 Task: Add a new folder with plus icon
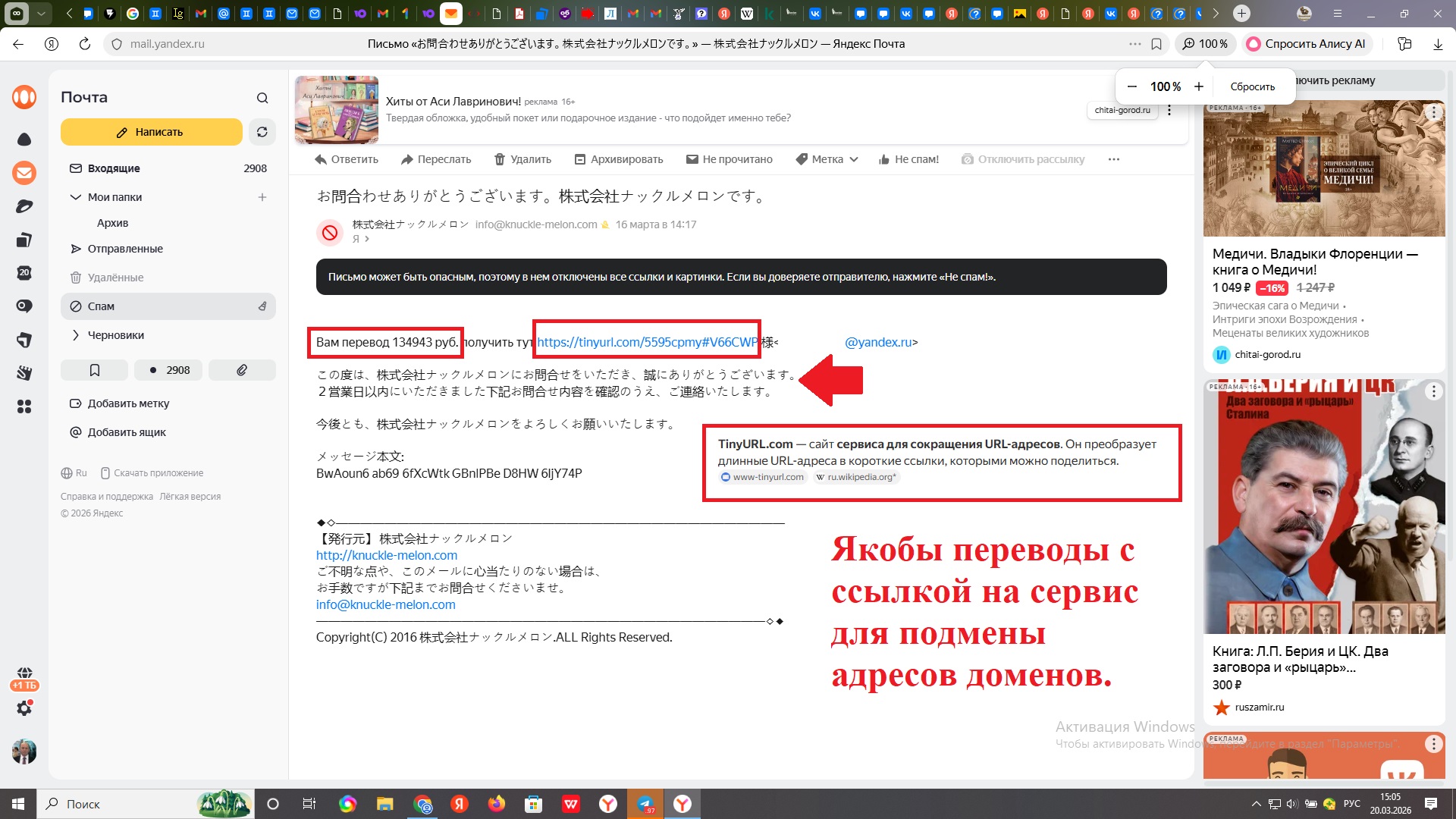262,197
